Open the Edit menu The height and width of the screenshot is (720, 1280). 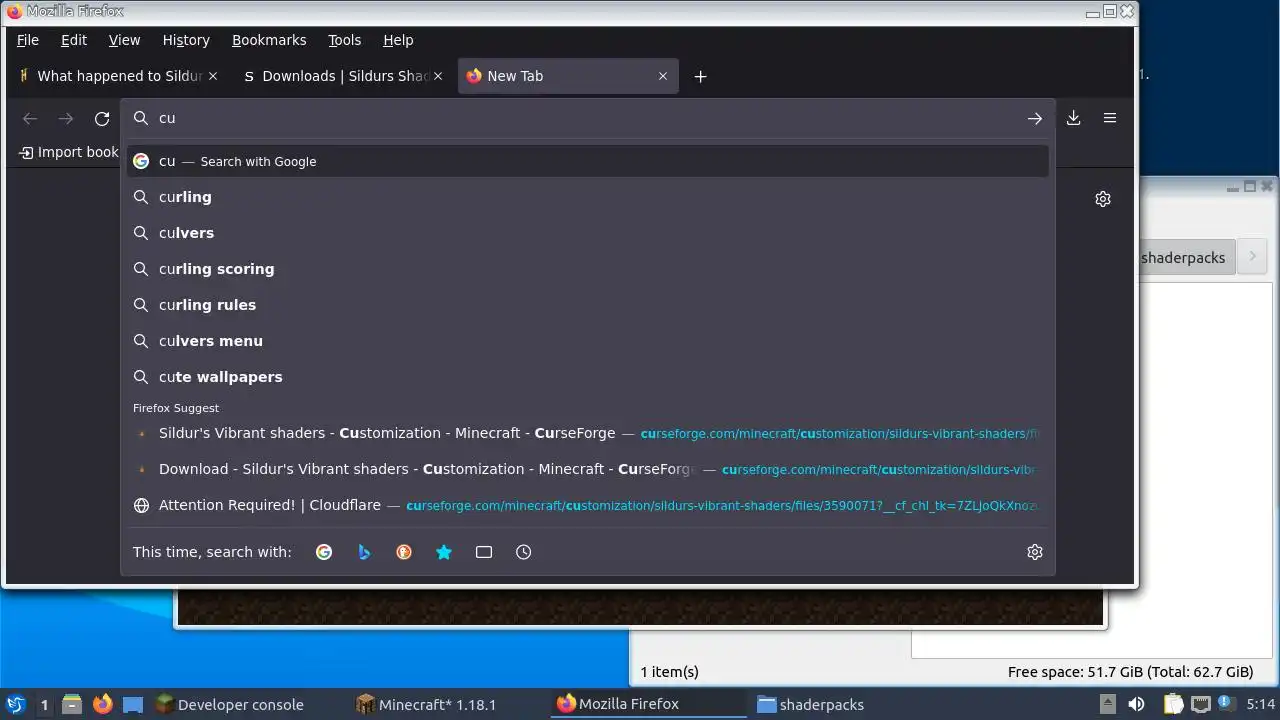point(74,40)
